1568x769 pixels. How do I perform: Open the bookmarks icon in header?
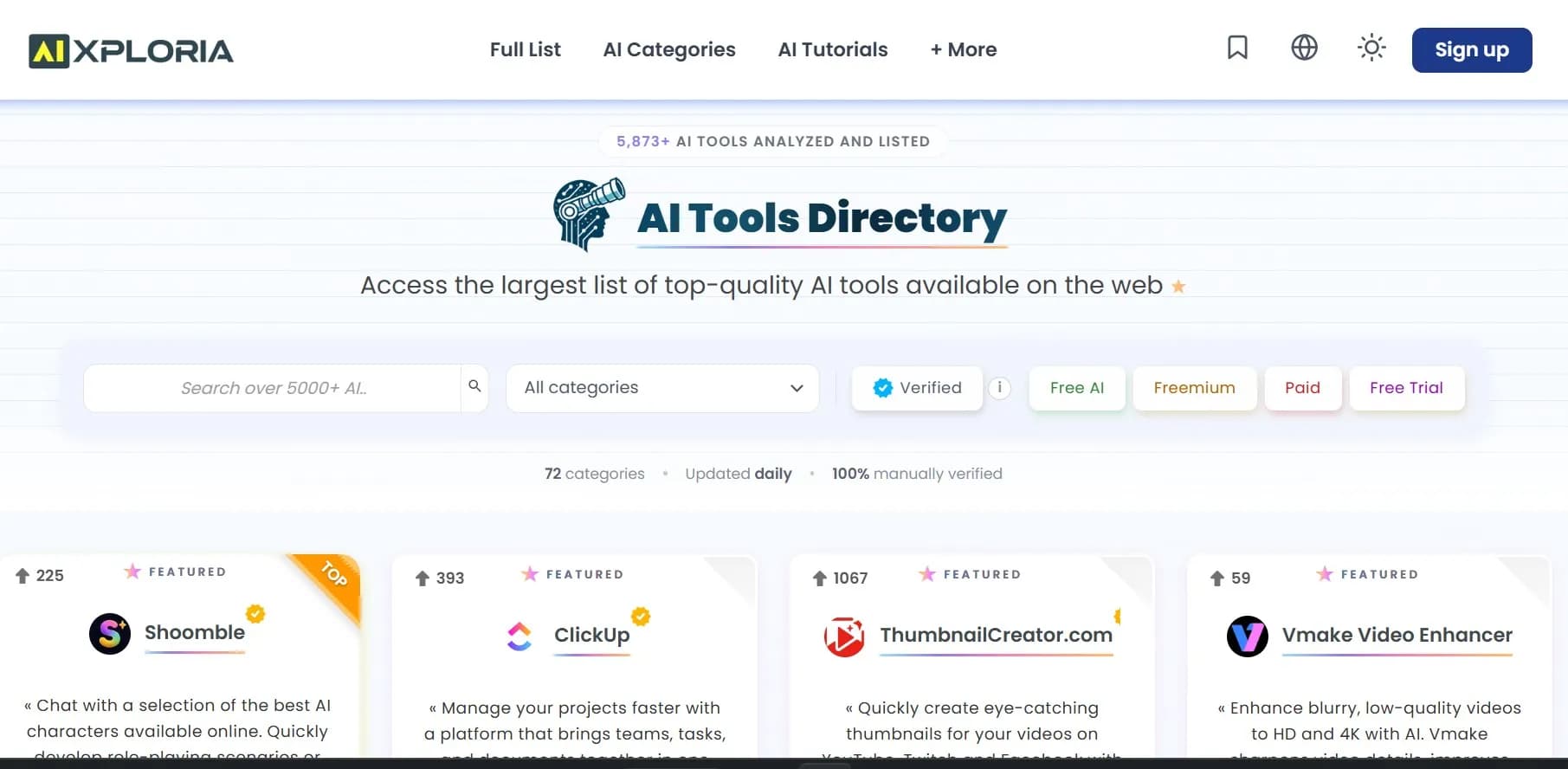1237,48
